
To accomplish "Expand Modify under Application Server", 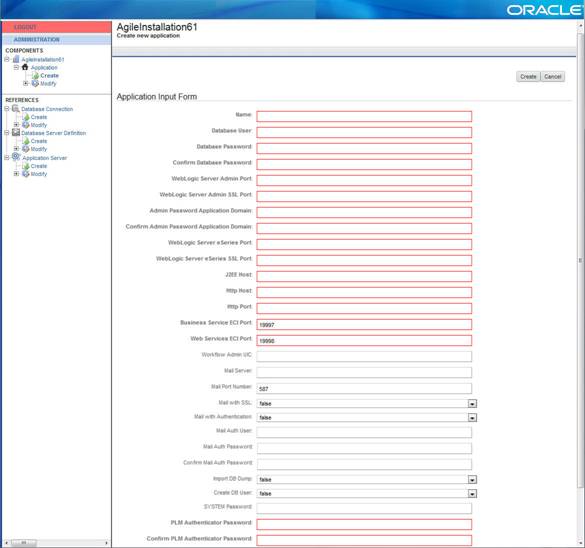I will (16, 173).
